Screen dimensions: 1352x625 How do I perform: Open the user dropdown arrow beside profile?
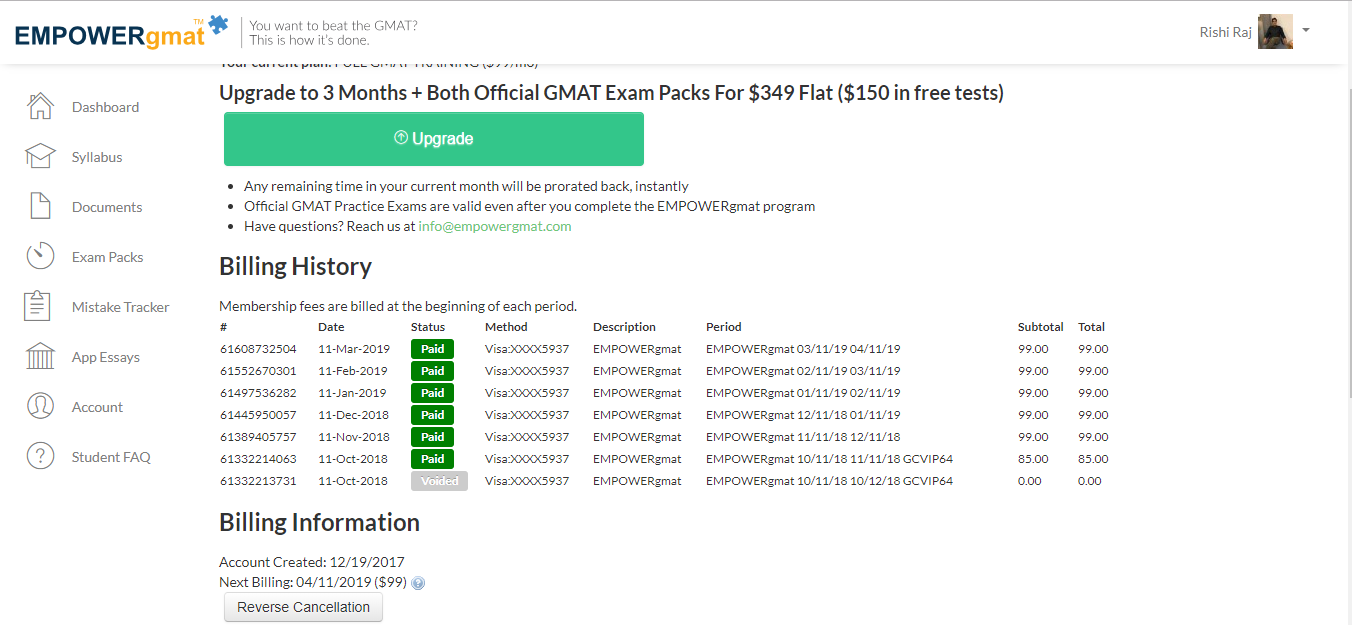click(1306, 31)
